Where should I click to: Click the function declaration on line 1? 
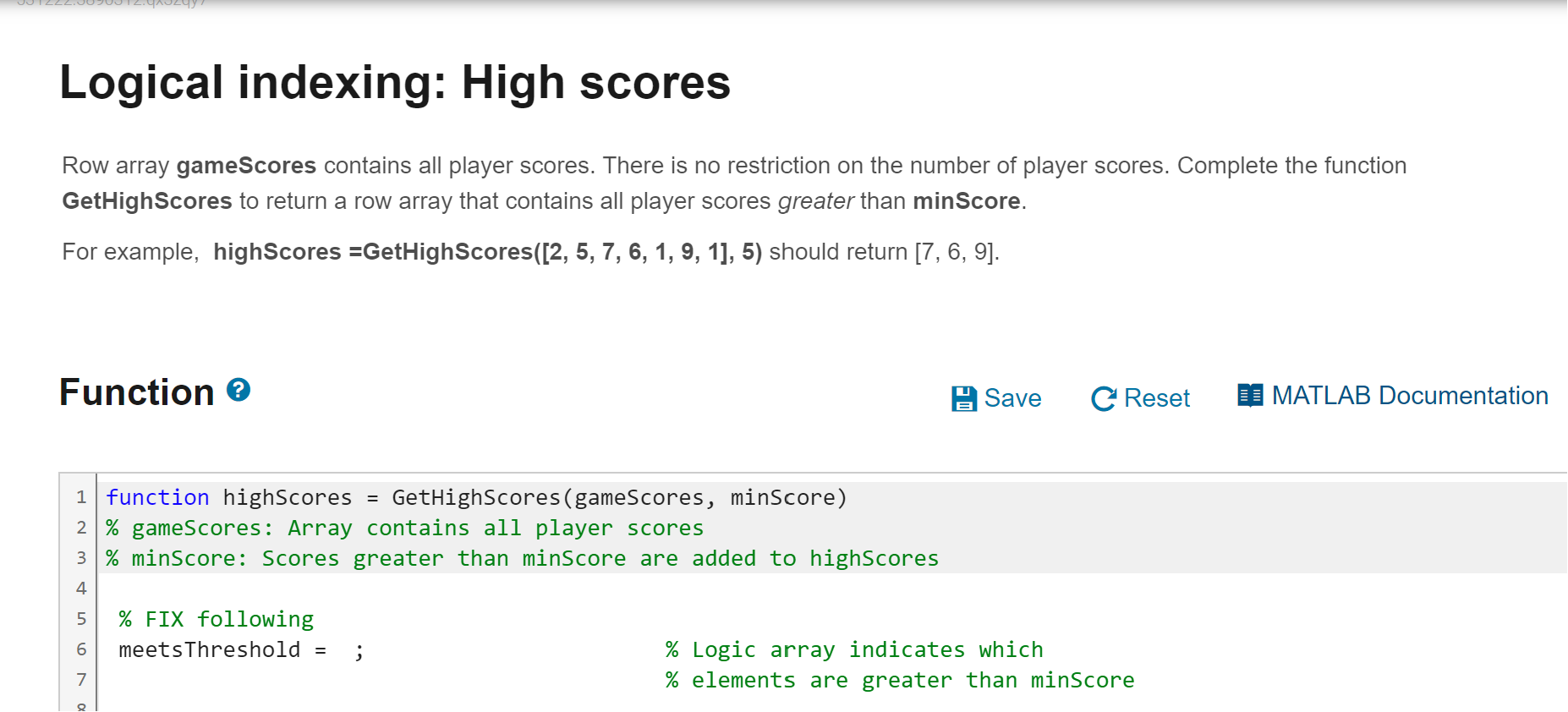click(x=476, y=497)
